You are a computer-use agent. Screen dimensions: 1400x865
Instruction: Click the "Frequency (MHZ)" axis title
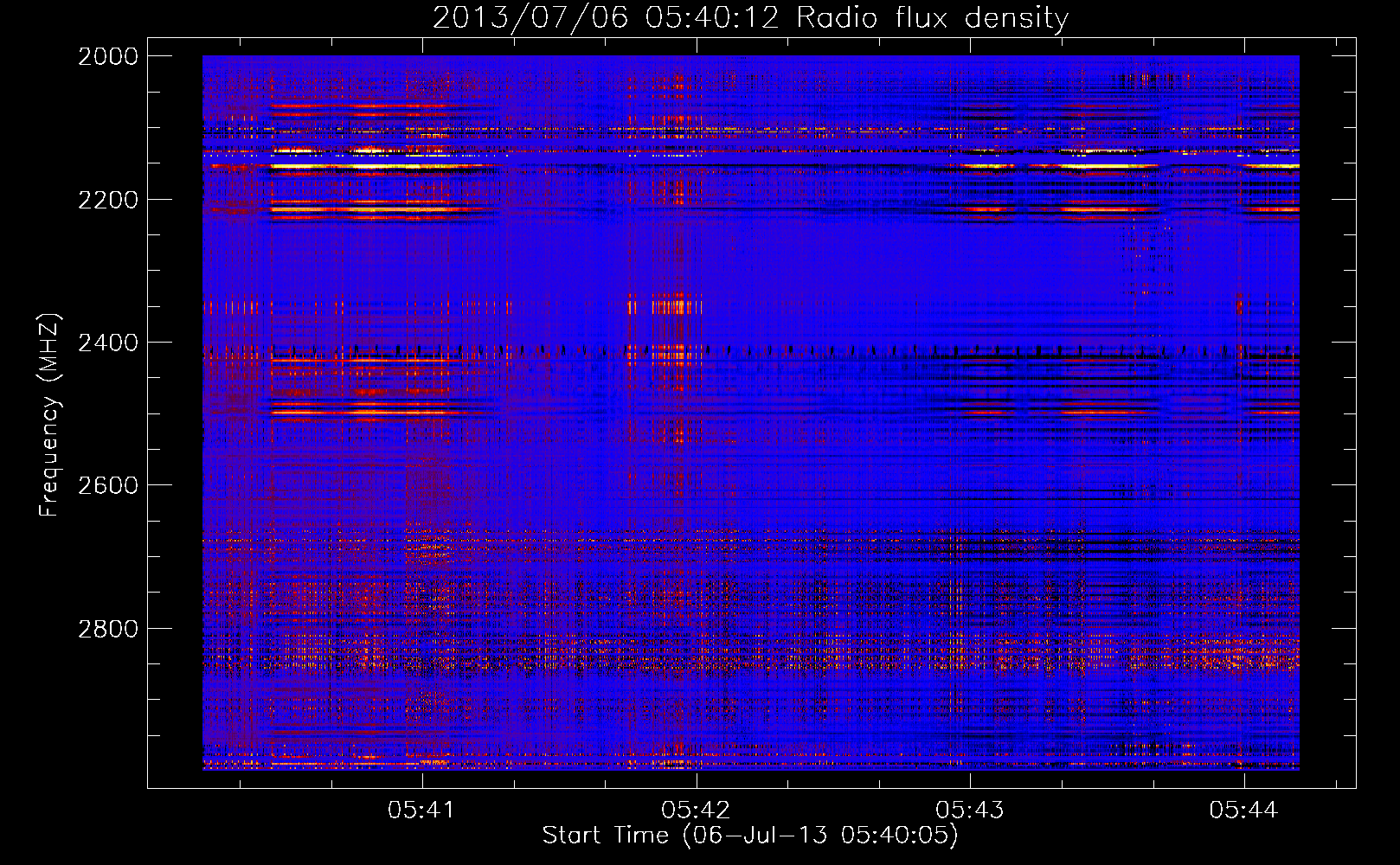[50, 415]
